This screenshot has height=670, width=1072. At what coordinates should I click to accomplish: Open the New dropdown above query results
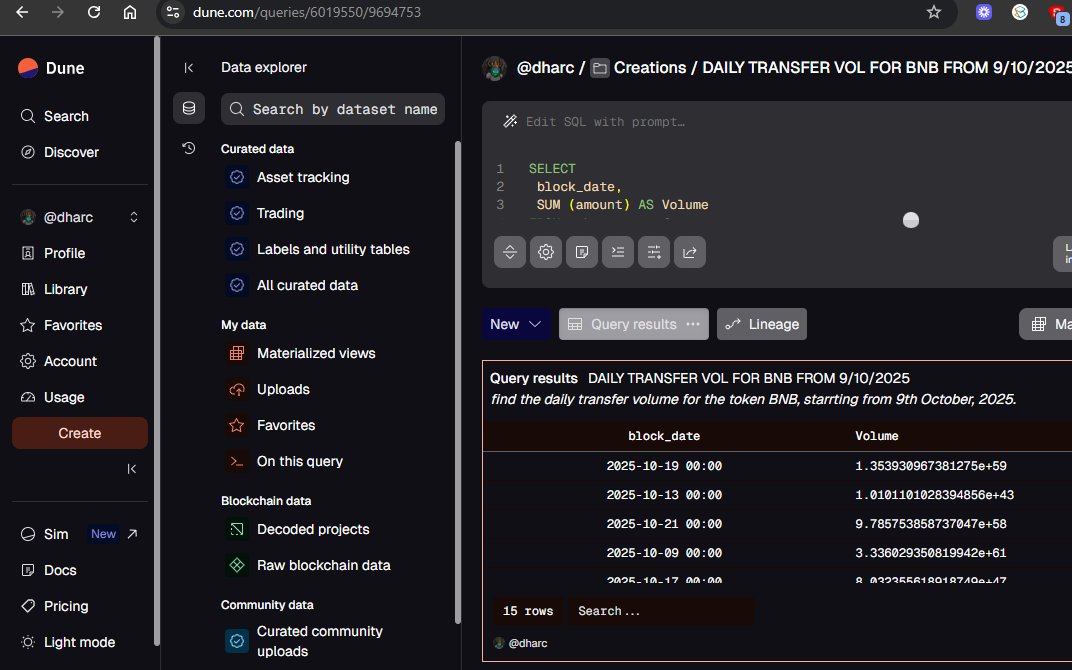(x=516, y=324)
